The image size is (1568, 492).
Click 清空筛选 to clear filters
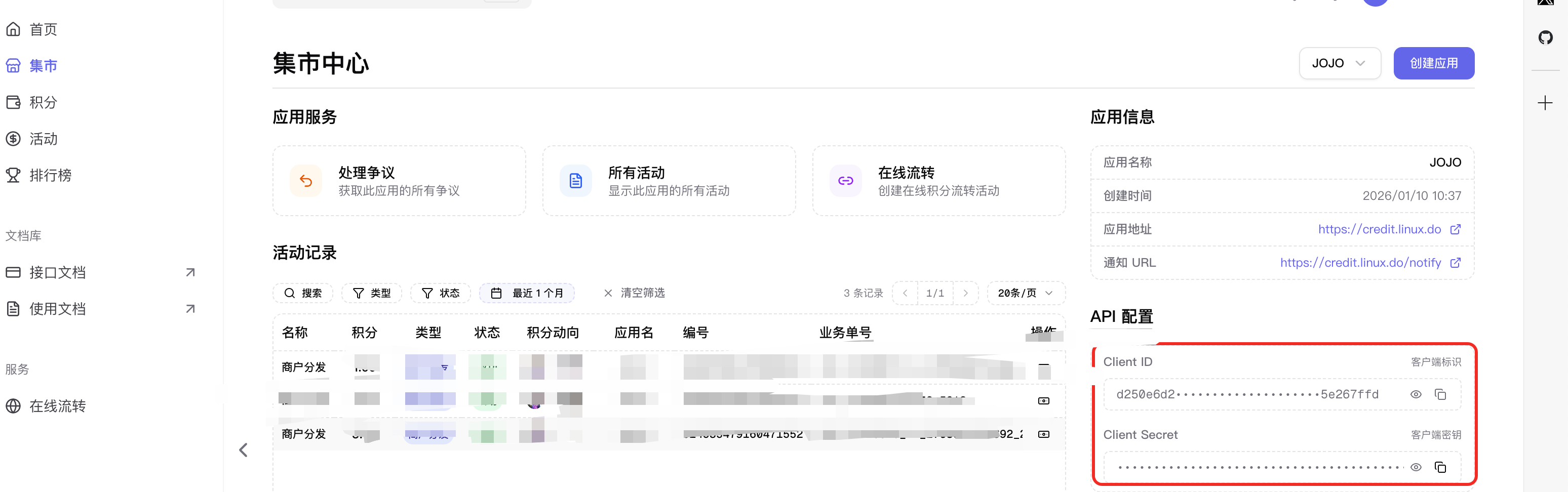634,293
